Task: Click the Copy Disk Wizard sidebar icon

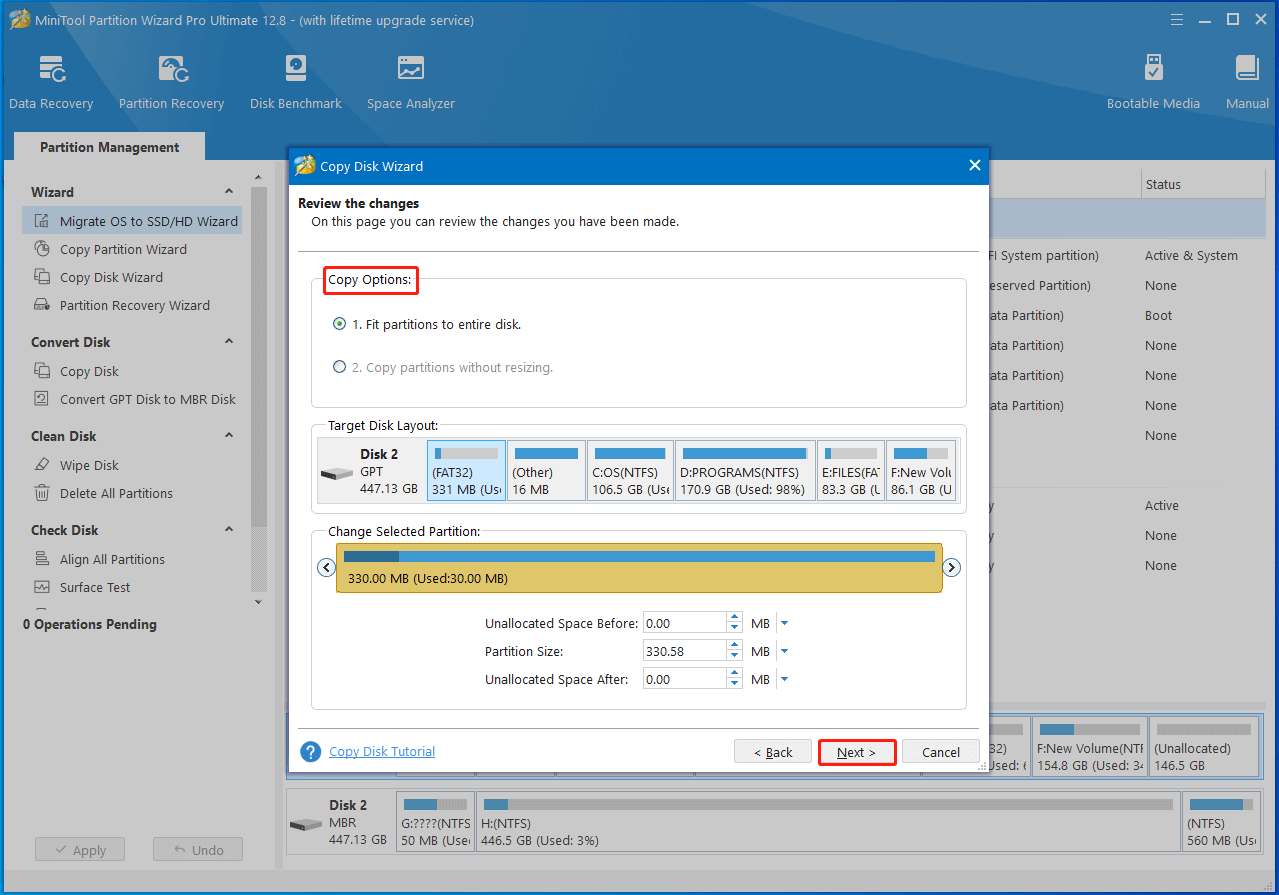Action: (x=42, y=277)
